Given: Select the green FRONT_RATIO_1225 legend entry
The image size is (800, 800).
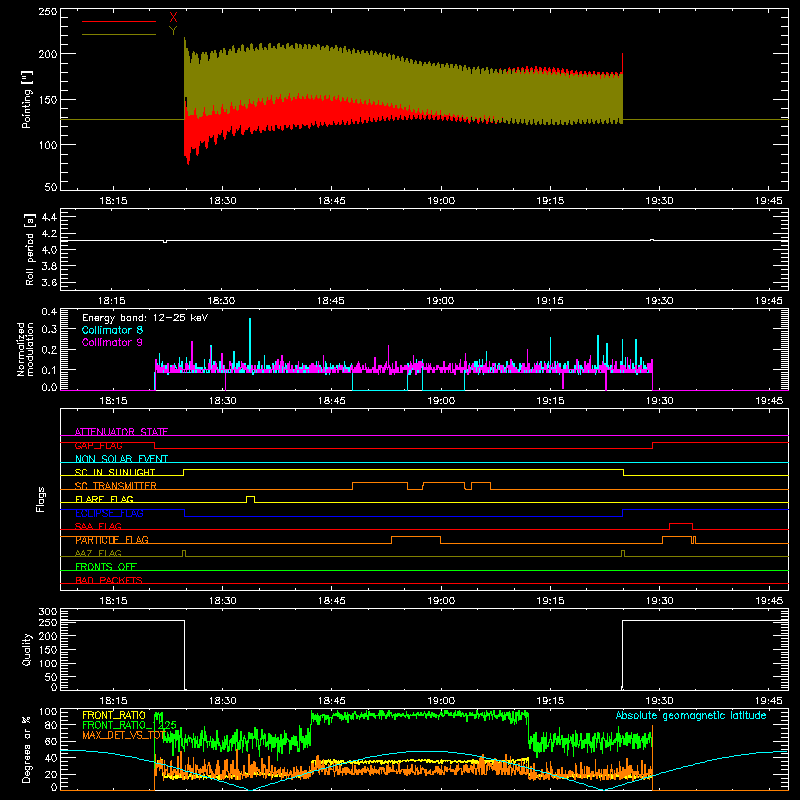Looking at the screenshot, I should 129,725.
